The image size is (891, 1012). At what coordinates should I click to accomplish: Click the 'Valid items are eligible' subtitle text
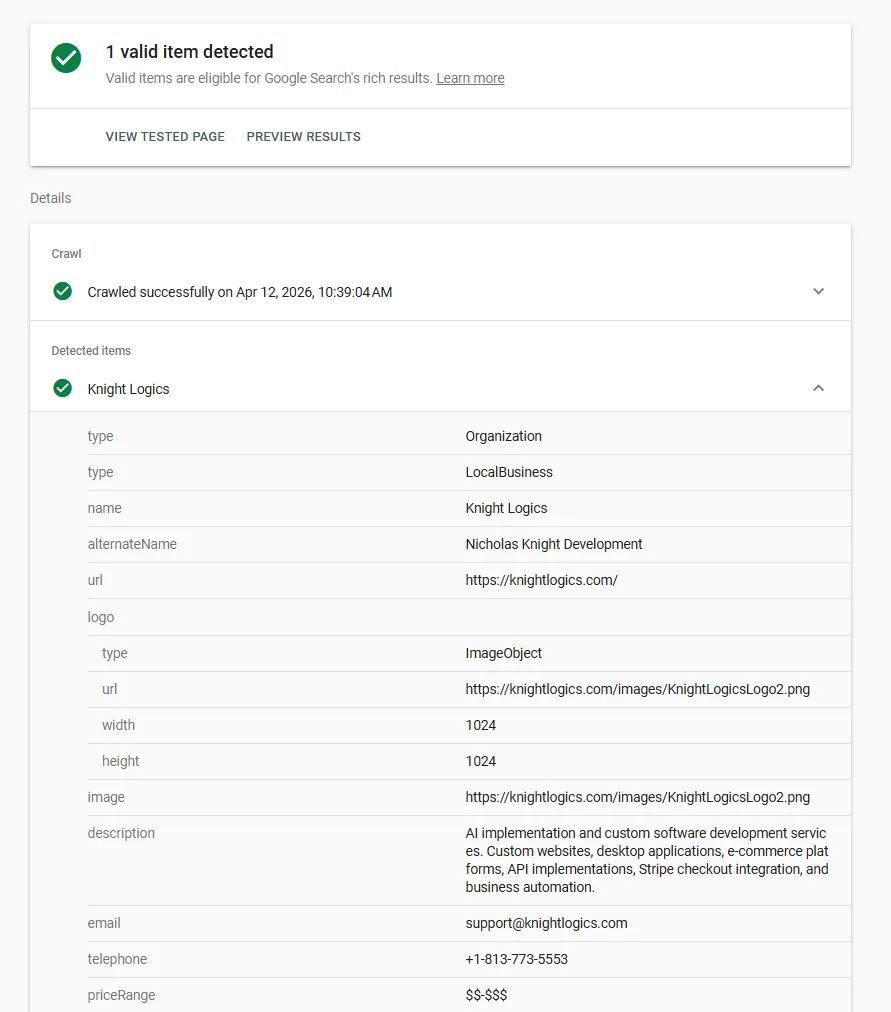pyautogui.click(x=268, y=78)
